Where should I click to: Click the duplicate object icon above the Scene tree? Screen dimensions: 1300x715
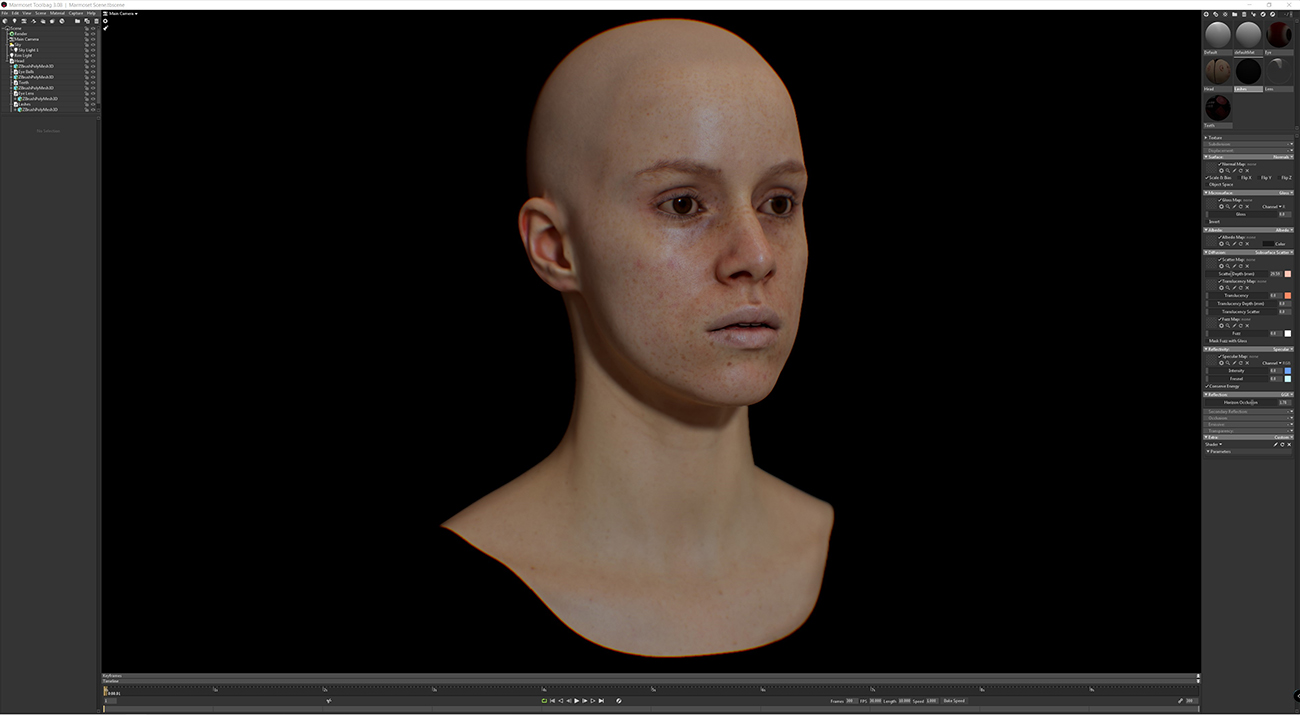[87, 20]
